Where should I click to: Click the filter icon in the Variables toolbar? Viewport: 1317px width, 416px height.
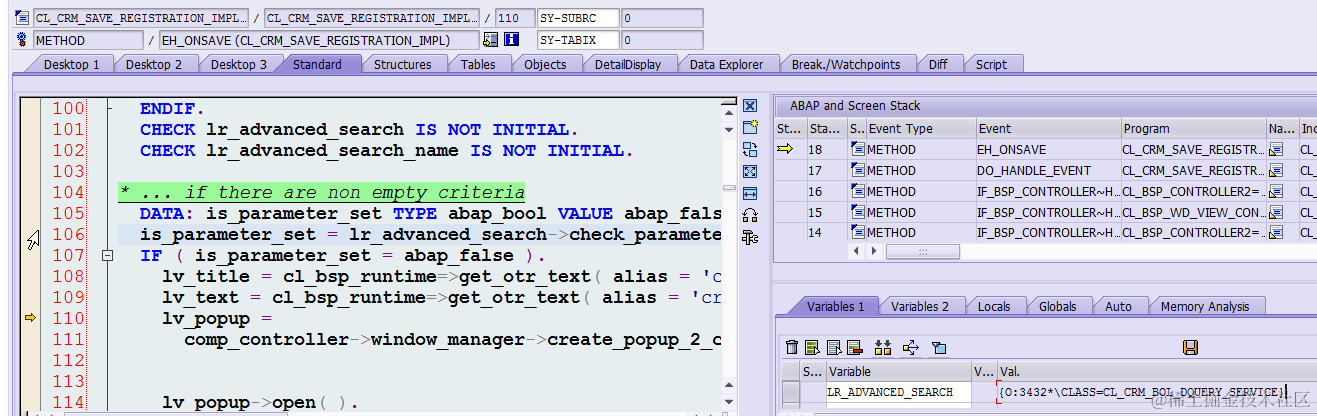(x=939, y=347)
